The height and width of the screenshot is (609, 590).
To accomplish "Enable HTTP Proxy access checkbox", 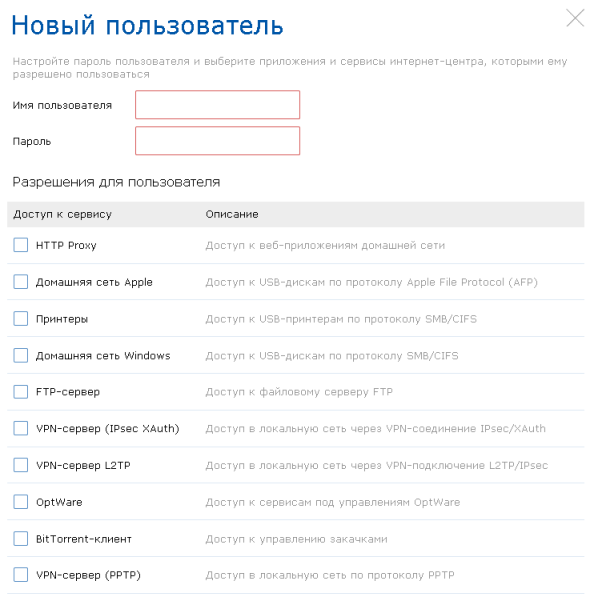I will click(21, 245).
